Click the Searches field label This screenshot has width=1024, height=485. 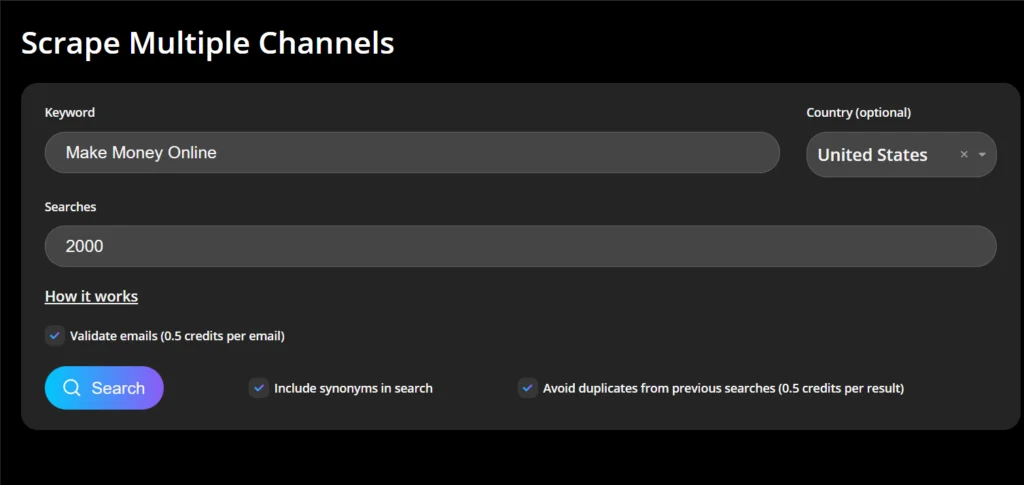tap(70, 207)
